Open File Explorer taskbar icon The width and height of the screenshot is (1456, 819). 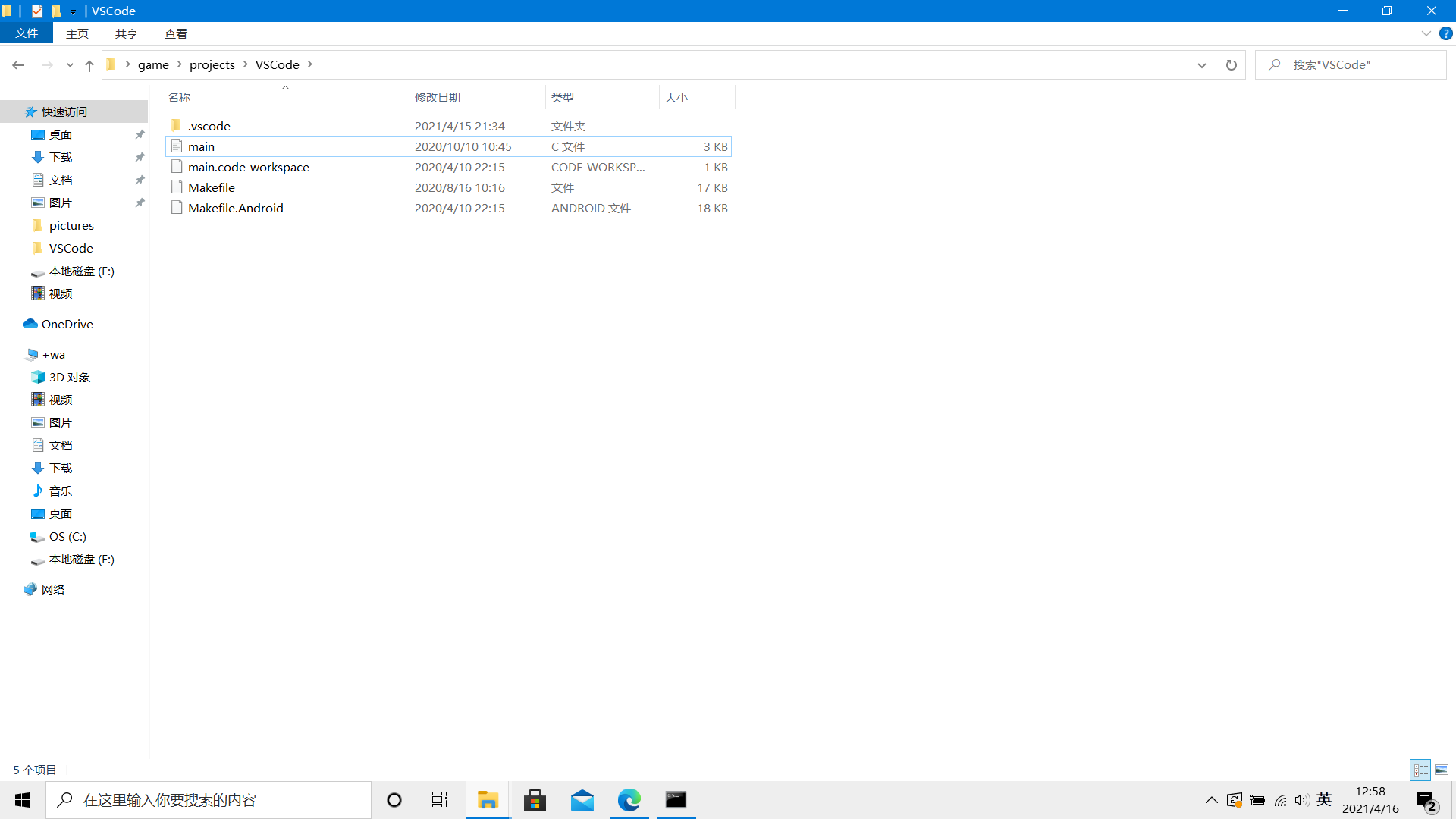point(488,800)
